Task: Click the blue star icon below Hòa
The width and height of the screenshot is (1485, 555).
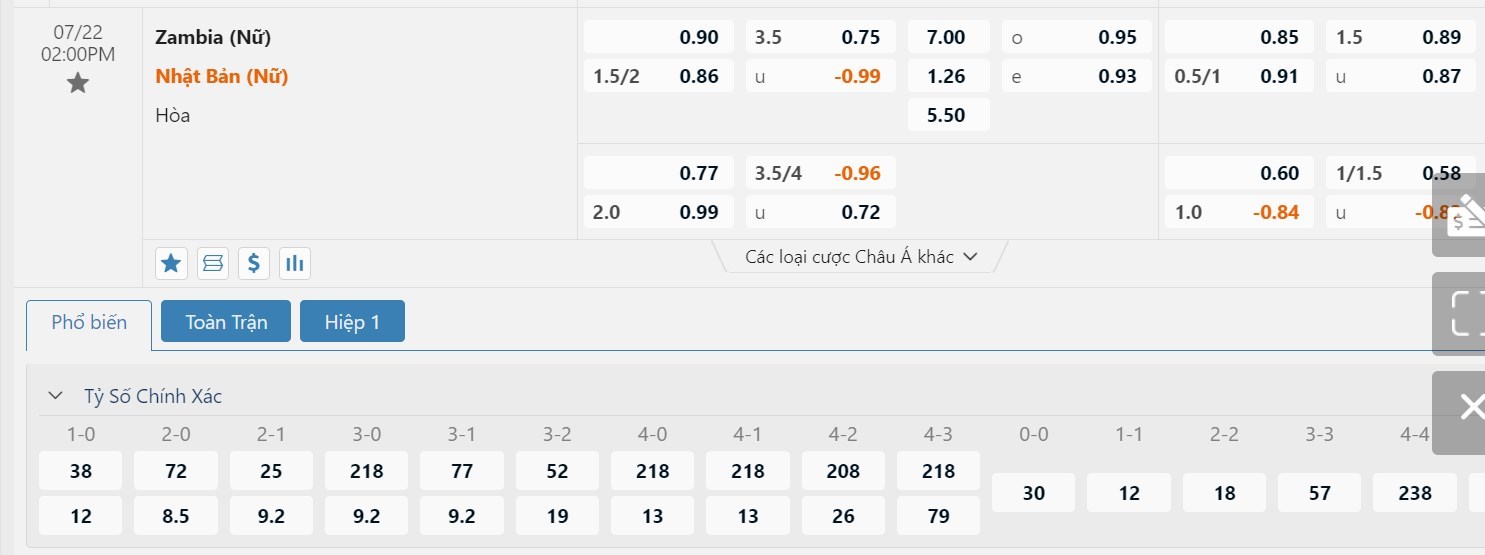Action: [x=171, y=263]
